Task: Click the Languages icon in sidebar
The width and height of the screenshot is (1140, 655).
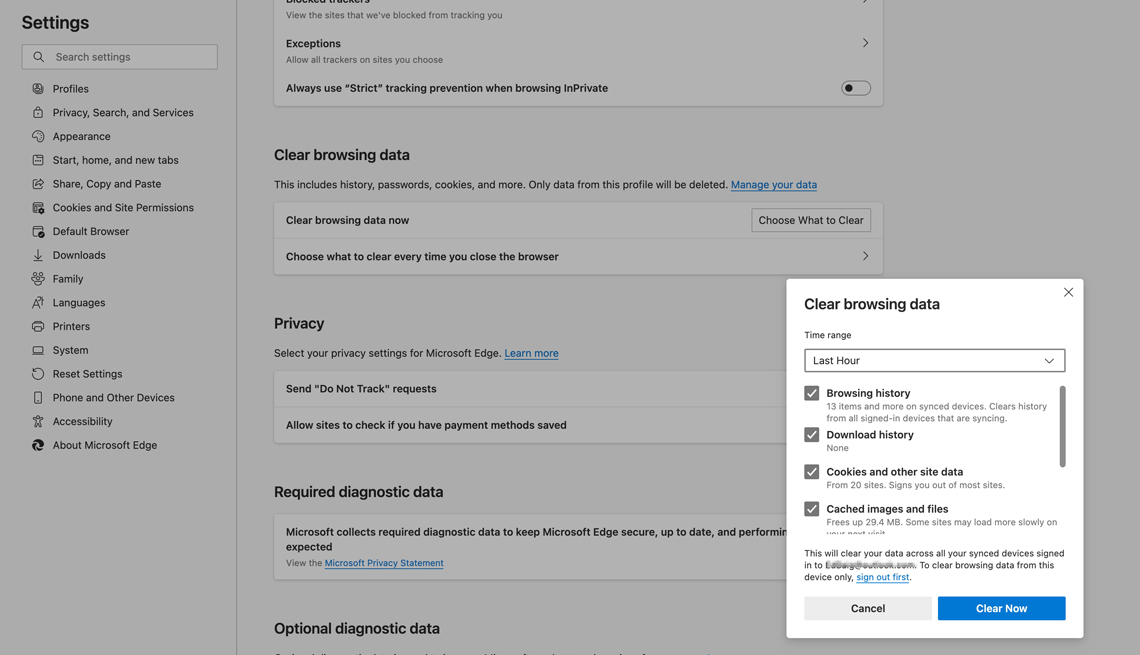Action: click(x=38, y=302)
